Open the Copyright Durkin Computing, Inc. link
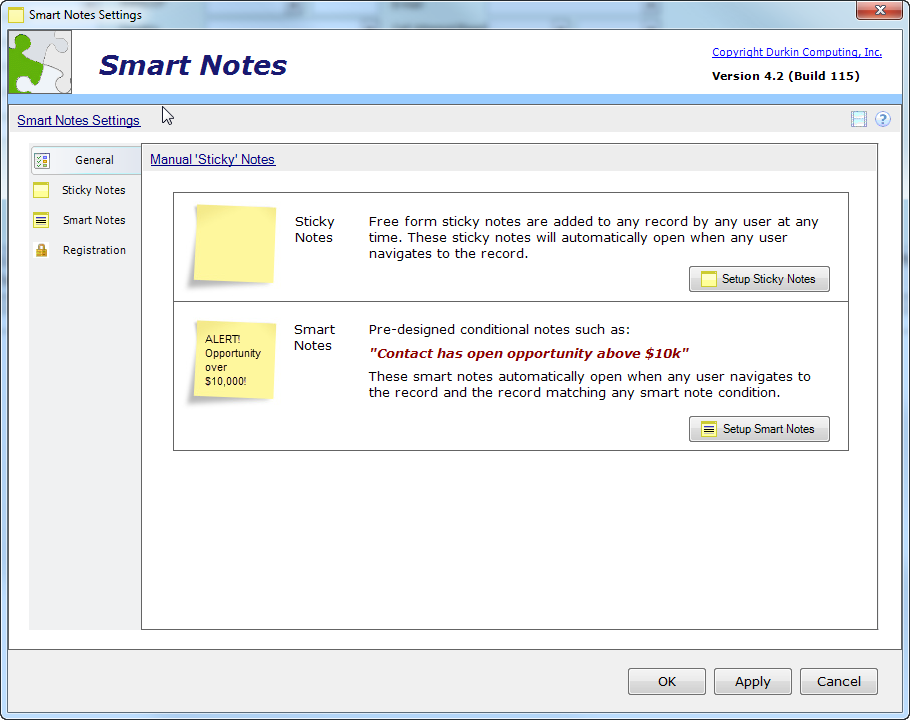The height and width of the screenshot is (720, 910). [797, 52]
